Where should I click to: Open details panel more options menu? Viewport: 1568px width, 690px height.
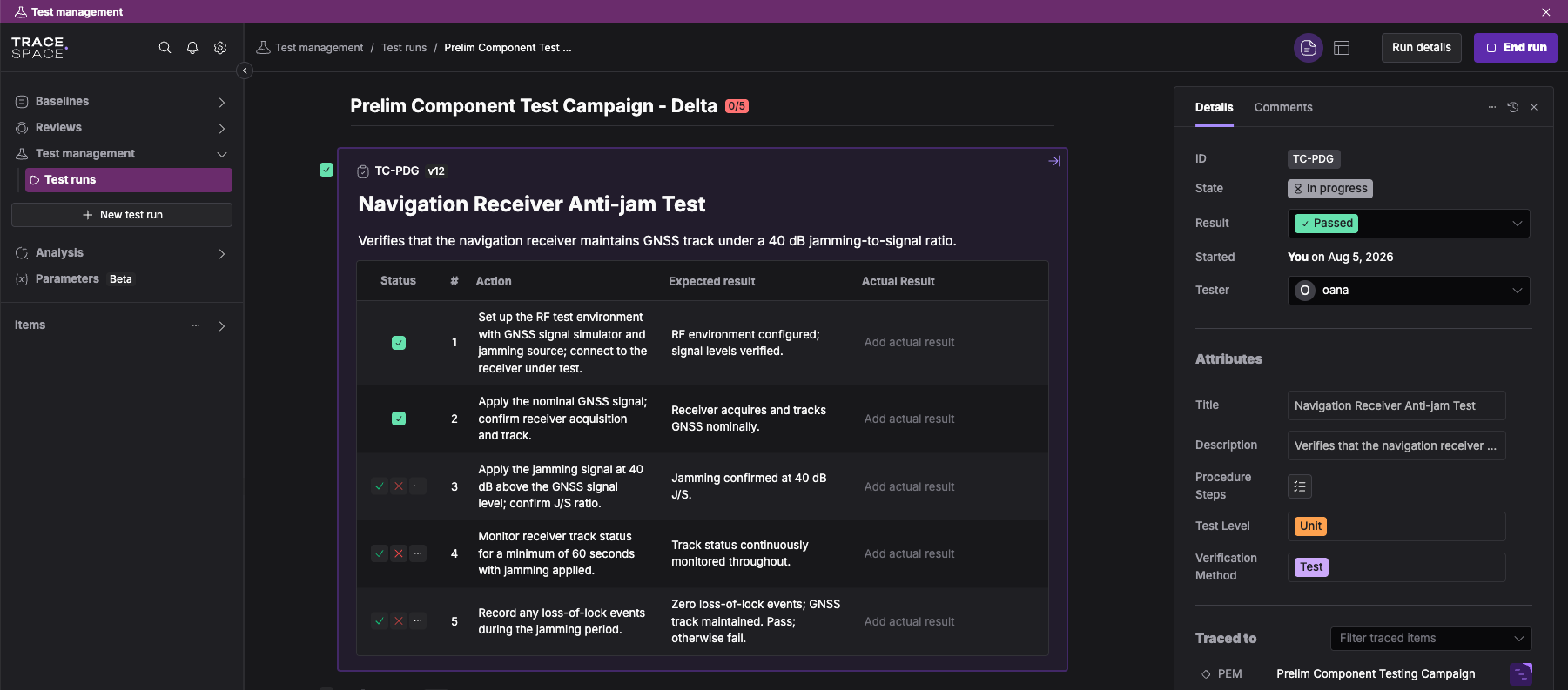[1492, 107]
